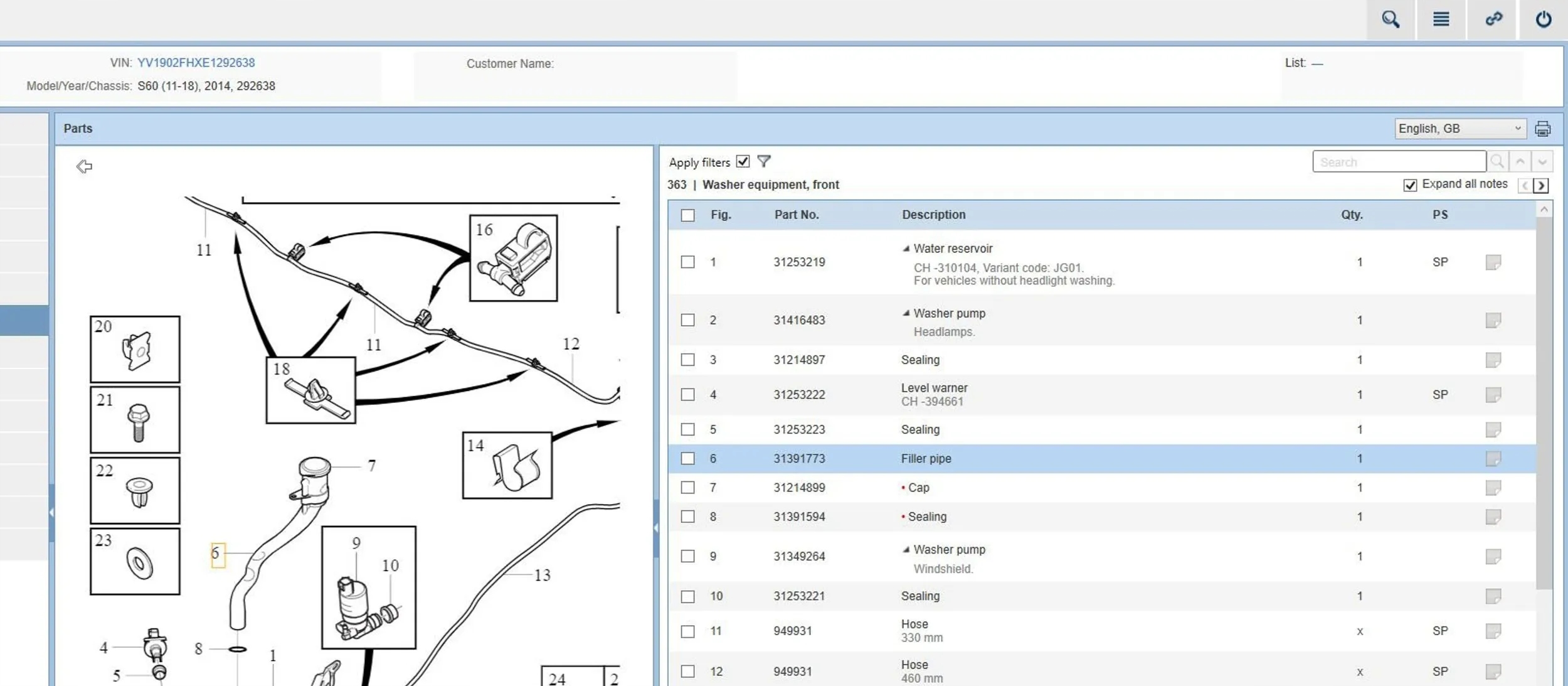
Task: Toggle the Apply filters checkbox
Action: (743, 161)
